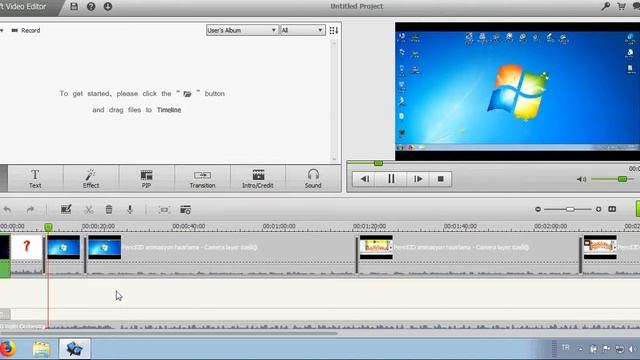Viewport: 640px width, 360px height.
Task: Click the video preview window
Action: [x=517, y=91]
